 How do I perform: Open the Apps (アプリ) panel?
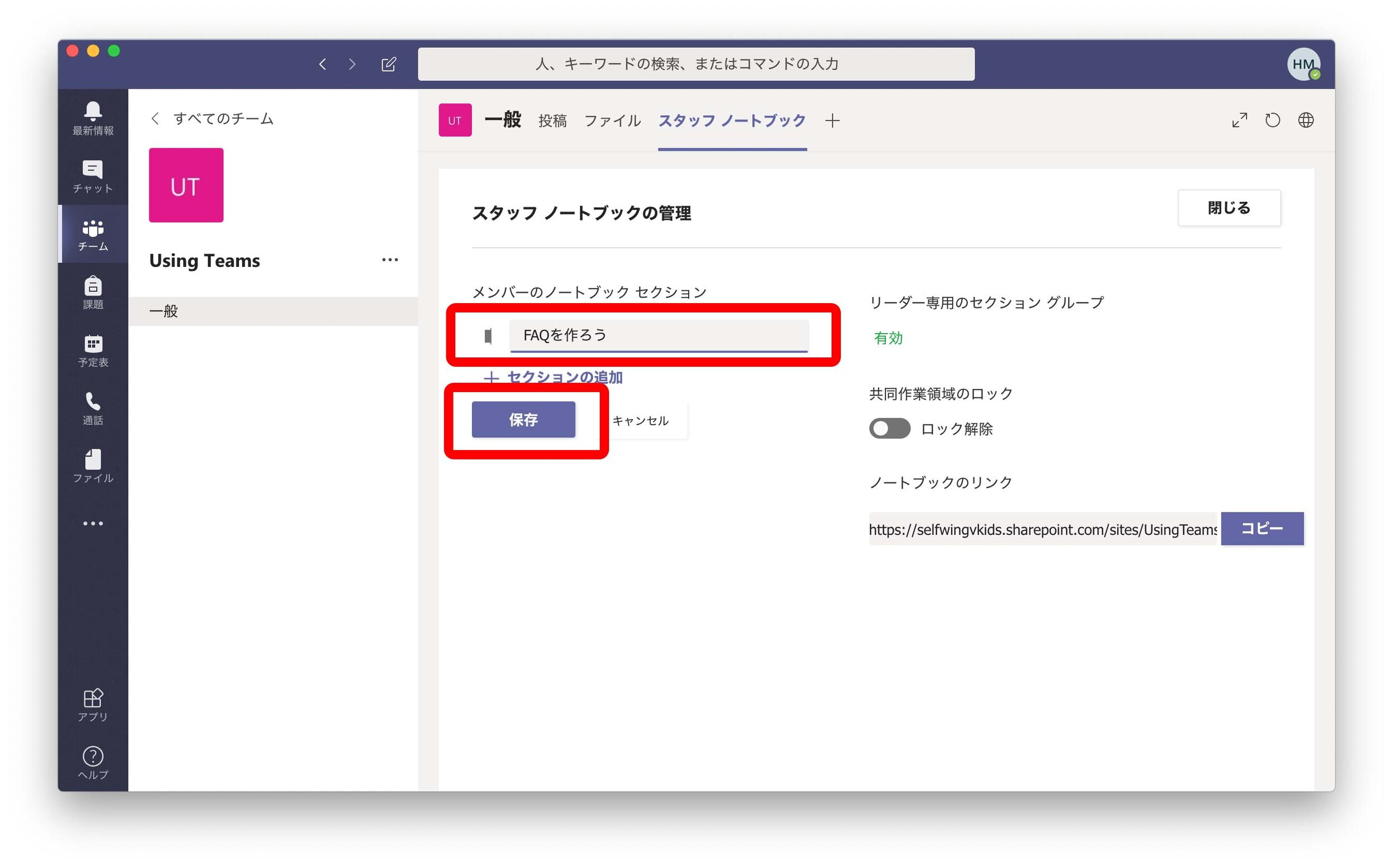point(92,703)
